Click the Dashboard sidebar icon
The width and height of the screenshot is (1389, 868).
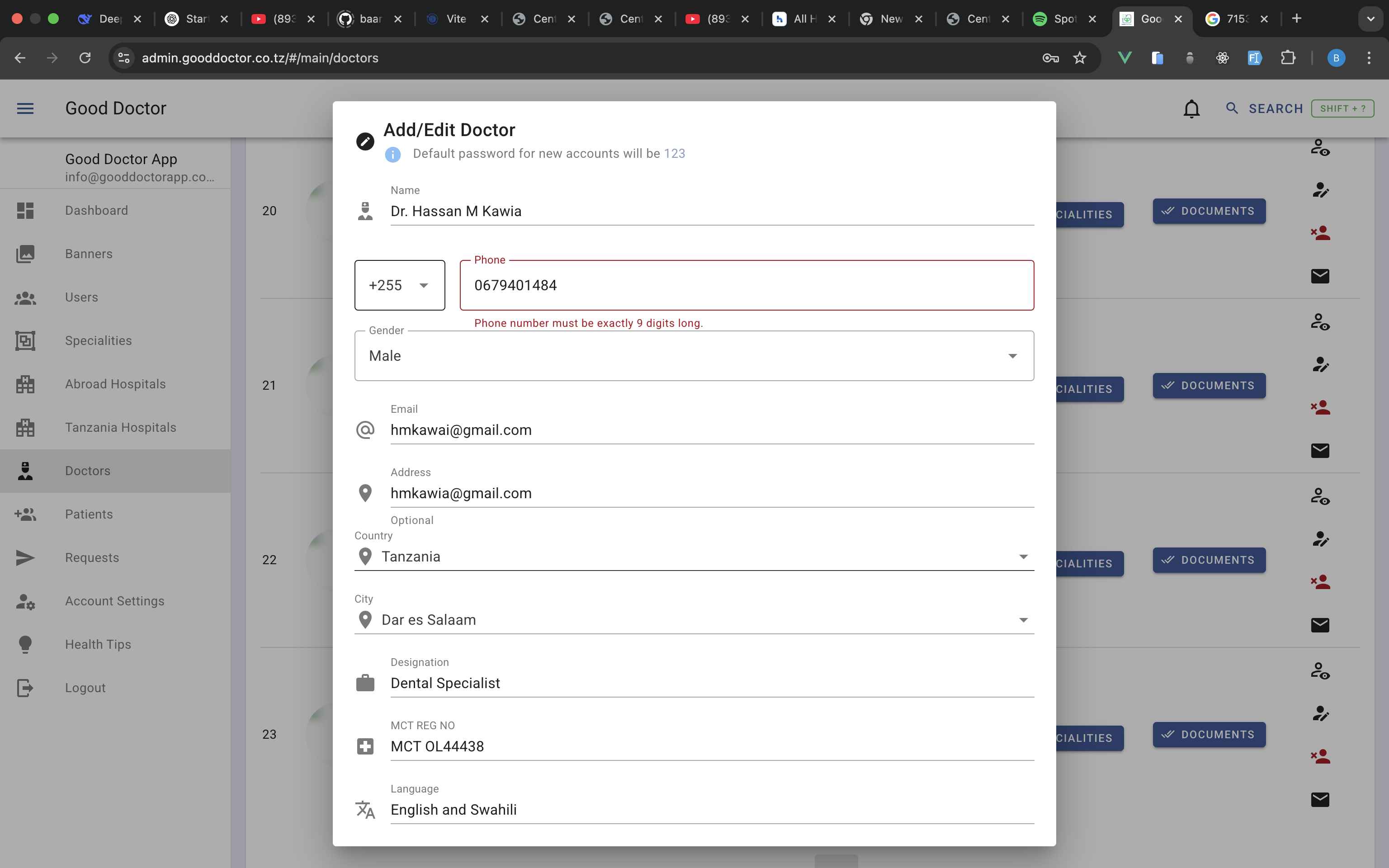[25, 211]
